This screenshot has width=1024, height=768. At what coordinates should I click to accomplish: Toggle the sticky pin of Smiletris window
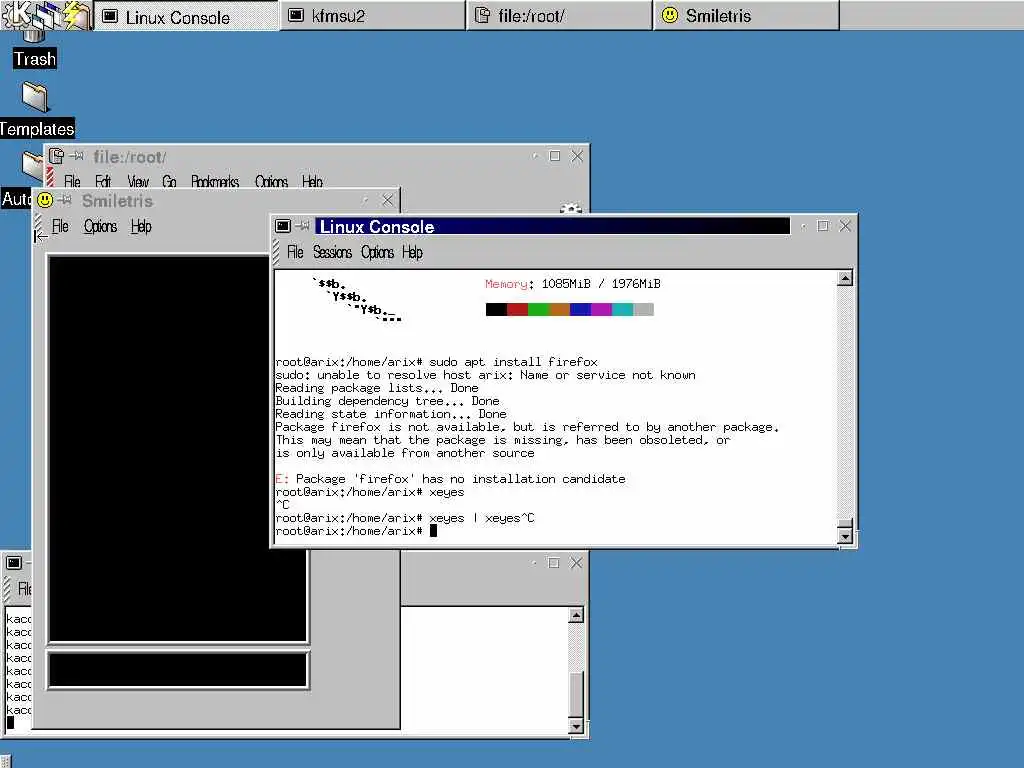click(65, 200)
